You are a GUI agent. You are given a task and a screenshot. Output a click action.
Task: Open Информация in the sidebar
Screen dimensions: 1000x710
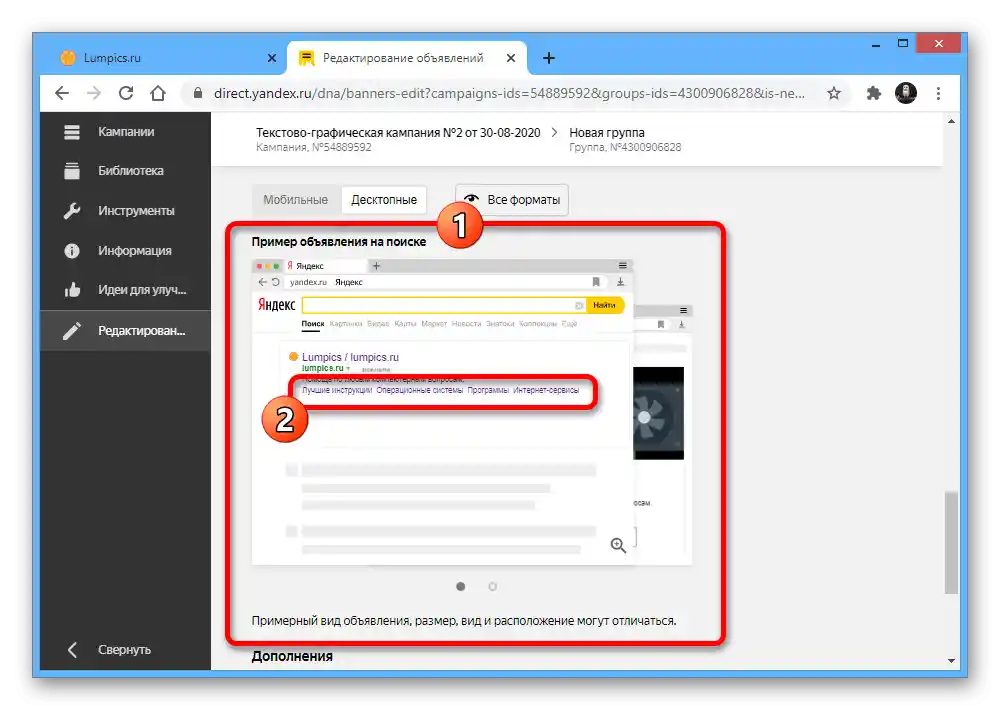click(x=125, y=251)
